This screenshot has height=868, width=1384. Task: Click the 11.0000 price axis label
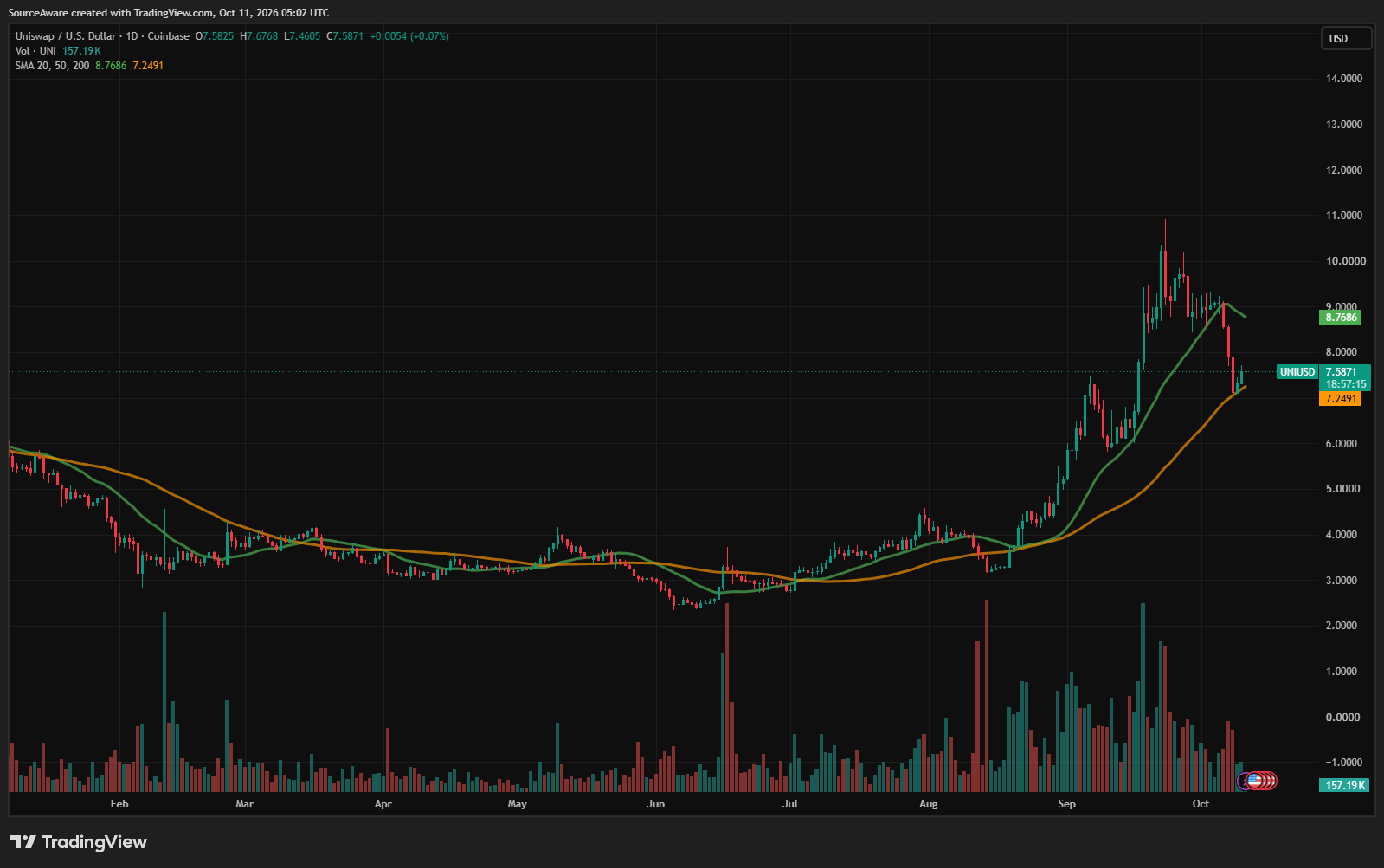pyautogui.click(x=1344, y=215)
